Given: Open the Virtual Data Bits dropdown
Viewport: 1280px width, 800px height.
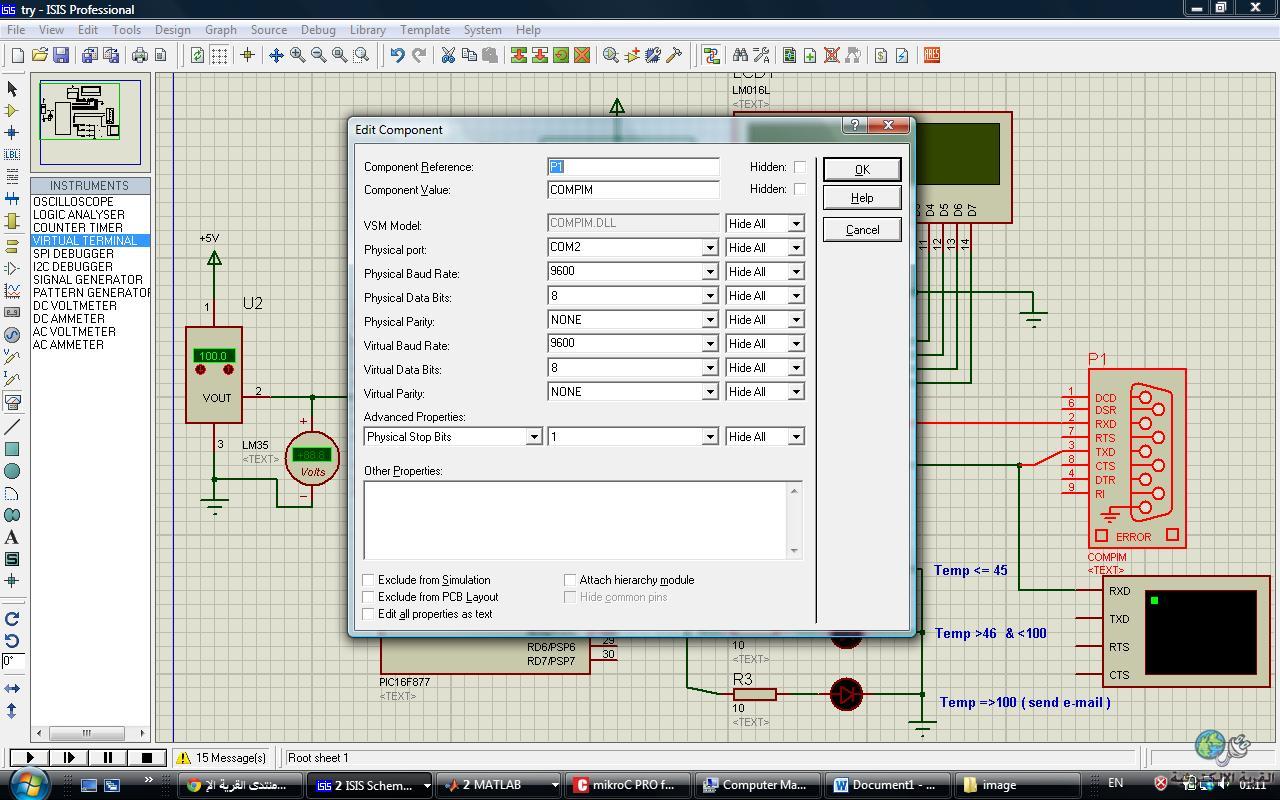Looking at the screenshot, I should pos(709,368).
